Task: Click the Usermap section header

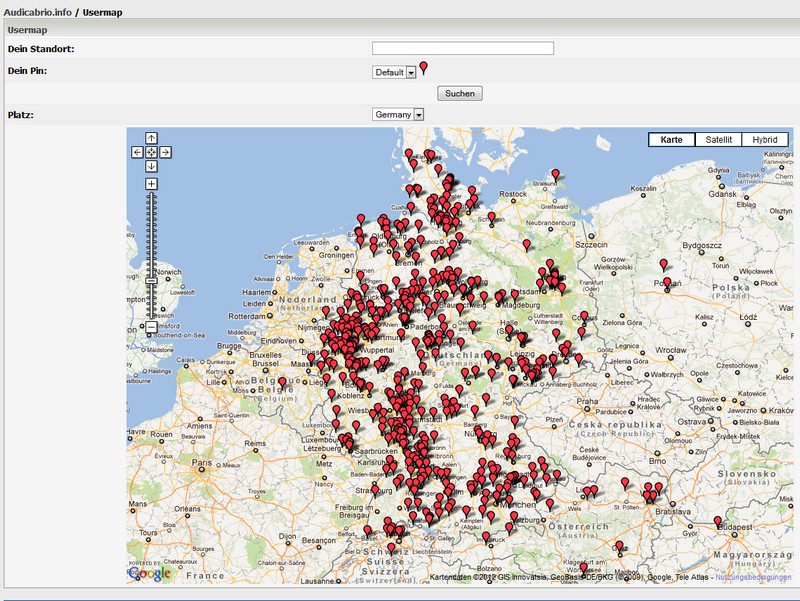Action: click(28, 30)
